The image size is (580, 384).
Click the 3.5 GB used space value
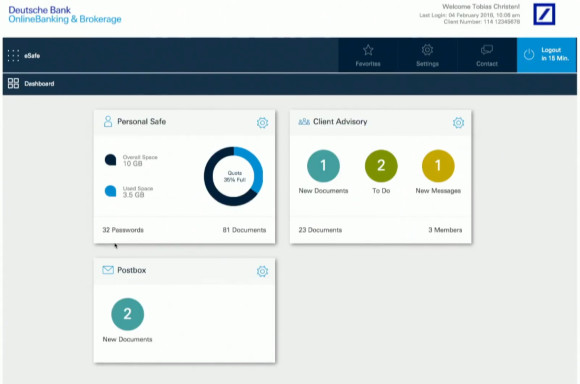[x=133, y=195]
